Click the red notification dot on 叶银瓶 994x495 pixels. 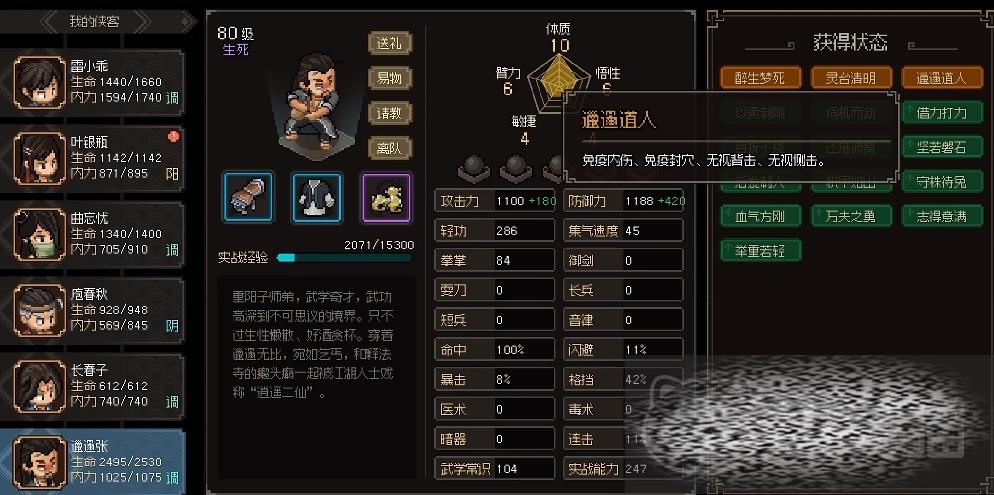click(173, 136)
